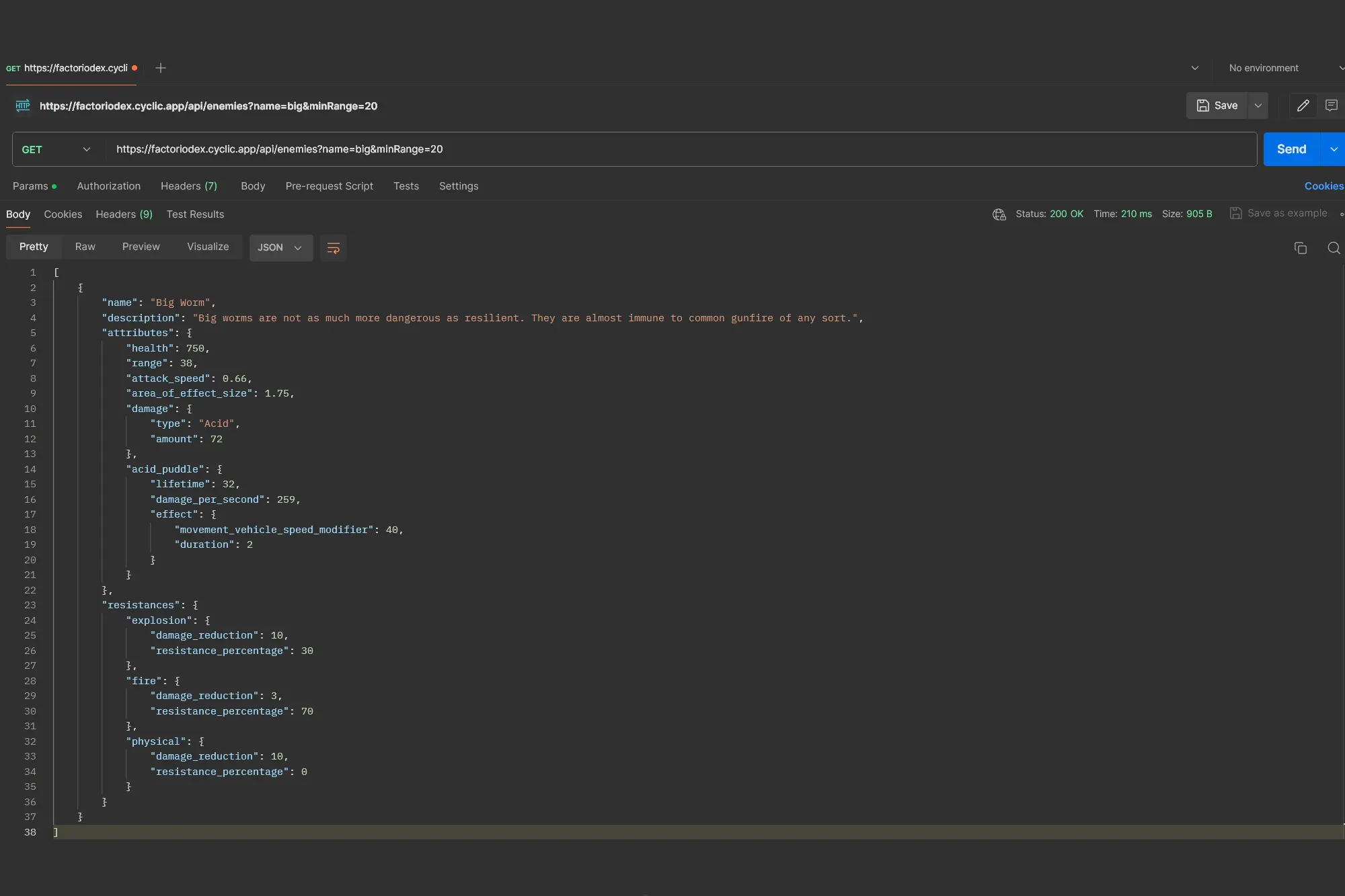1345x896 pixels.
Task: Open the comments icon
Action: [1331, 106]
